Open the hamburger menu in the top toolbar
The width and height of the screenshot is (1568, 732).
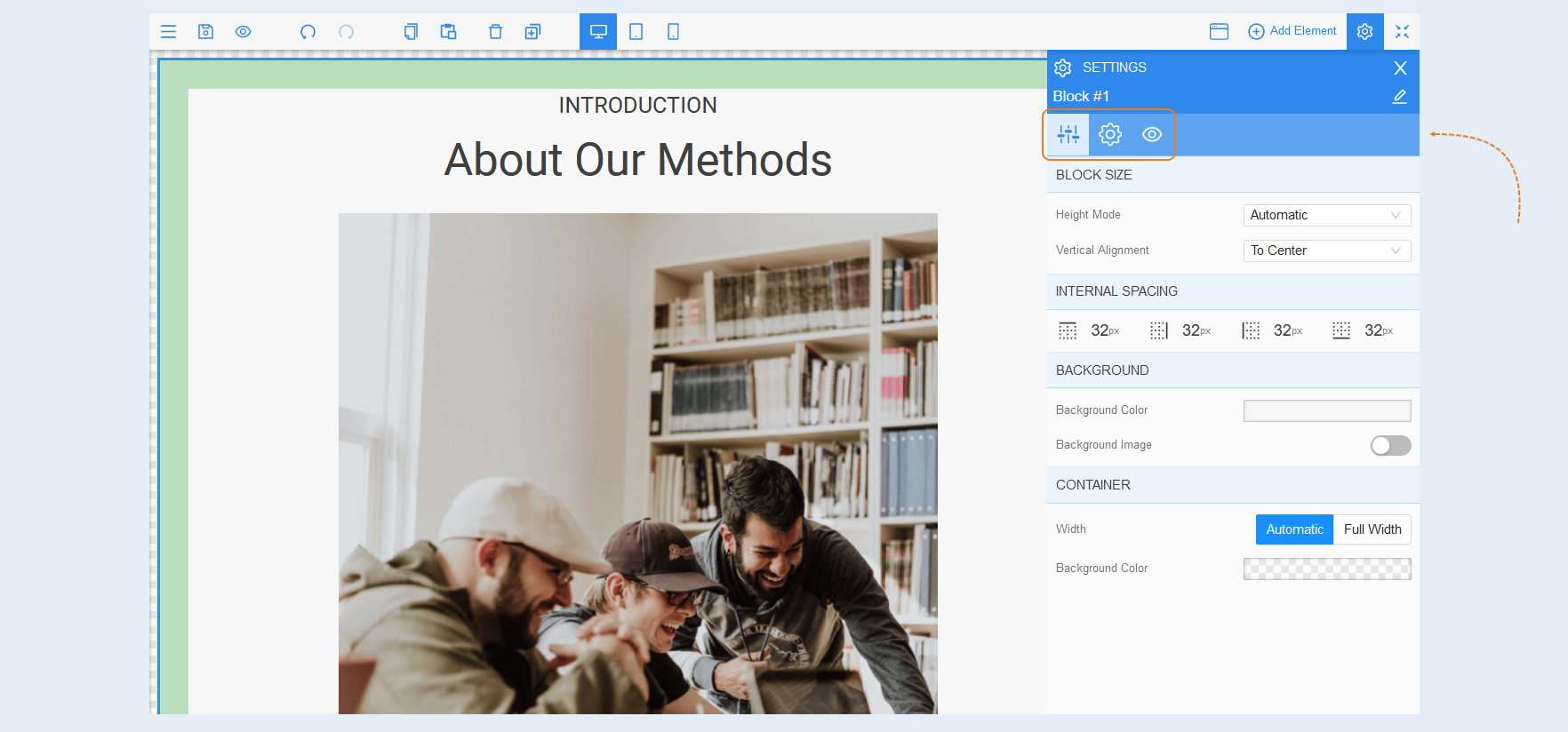click(x=168, y=32)
